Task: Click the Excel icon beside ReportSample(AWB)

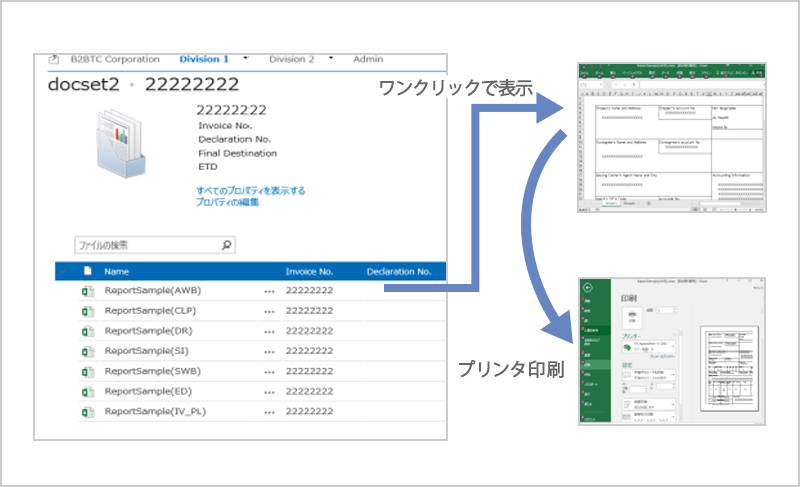Action: [x=87, y=291]
